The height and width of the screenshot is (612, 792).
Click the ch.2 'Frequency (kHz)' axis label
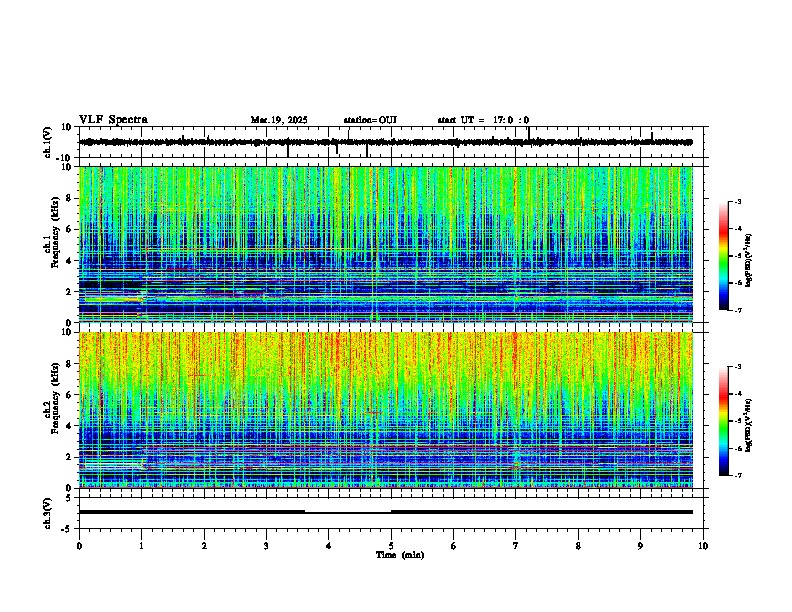(55, 398)
